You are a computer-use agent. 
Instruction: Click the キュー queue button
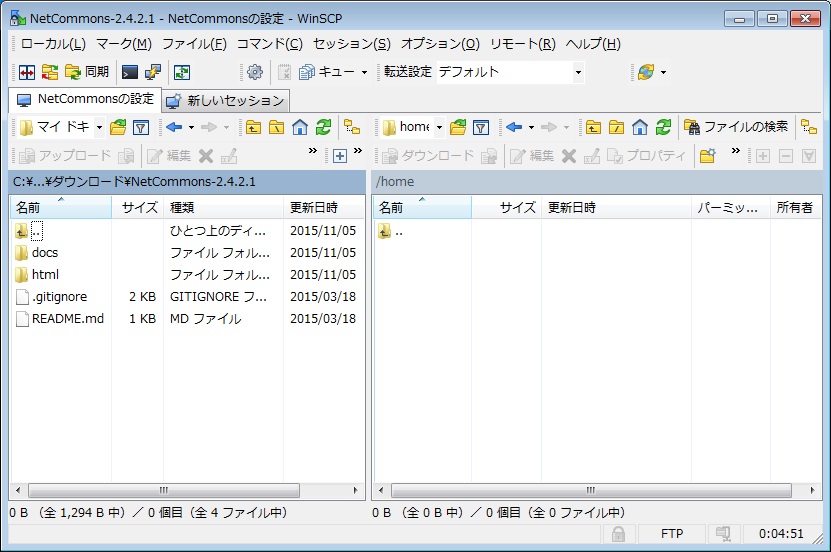[x=328, y=72]
